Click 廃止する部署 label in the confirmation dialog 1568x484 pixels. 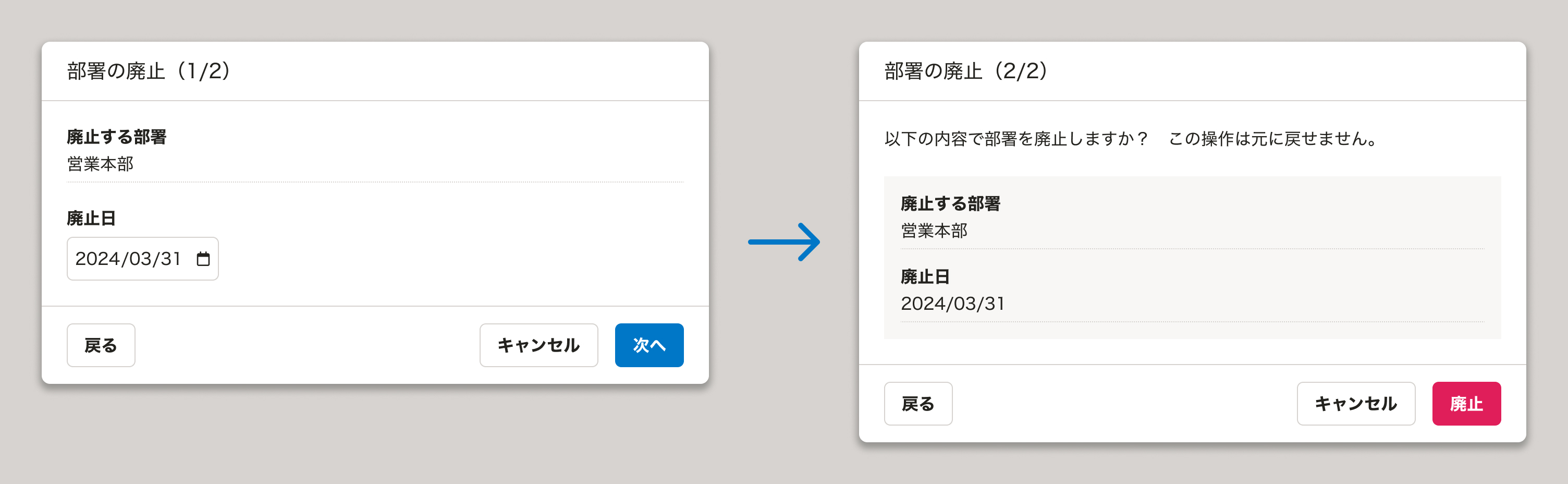(950, 203)
